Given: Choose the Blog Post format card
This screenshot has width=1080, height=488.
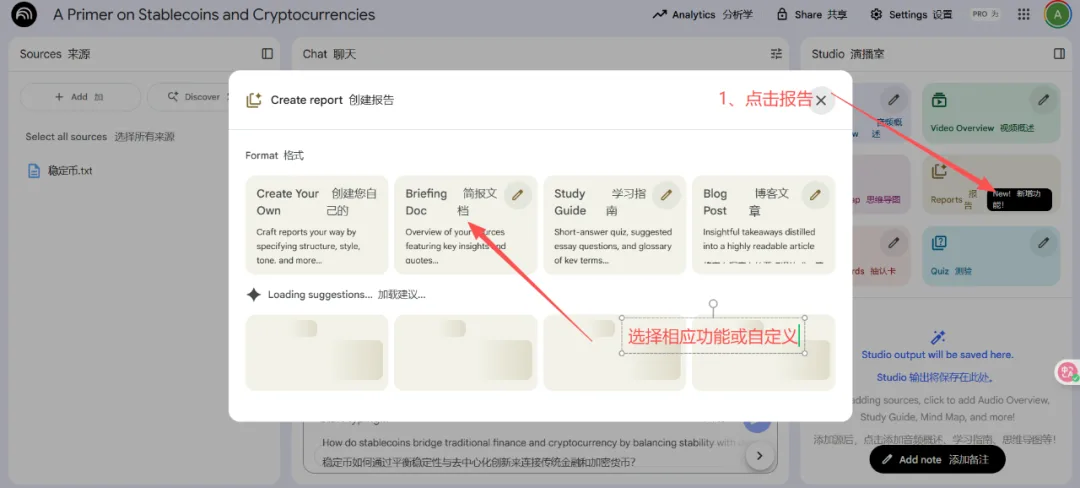Looking at the screenshot, I should click(763, 225).
